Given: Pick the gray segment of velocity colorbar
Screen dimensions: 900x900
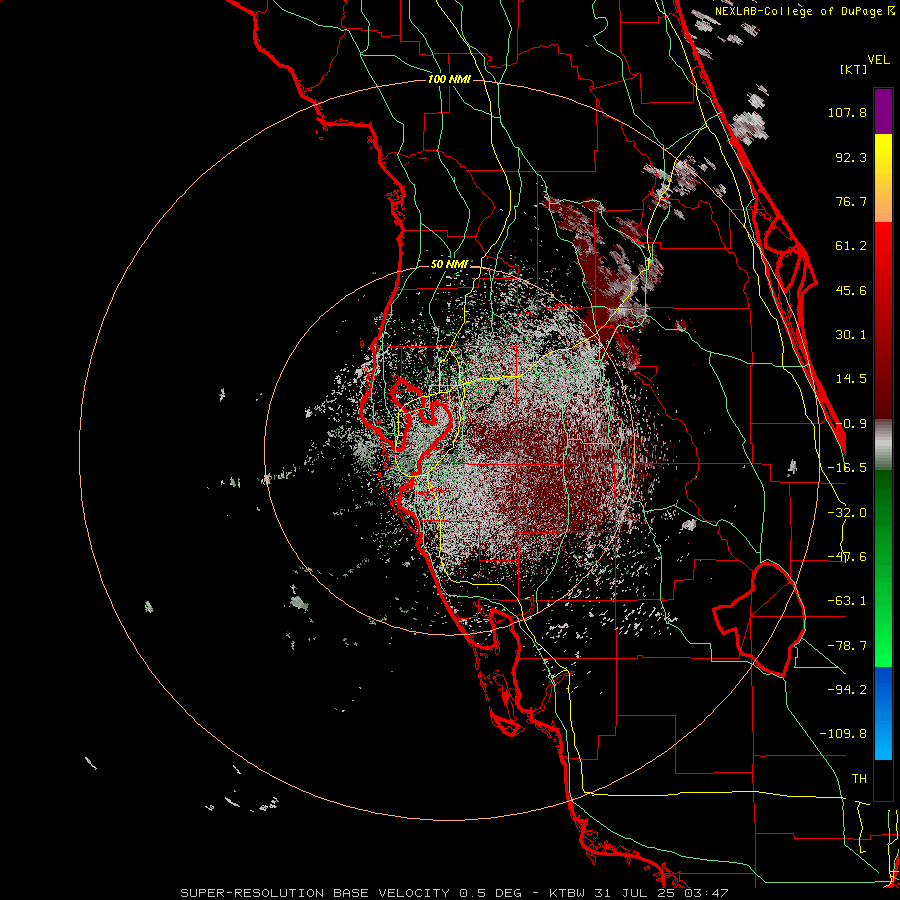Looking at the screenshot, I should click(883, 445).
